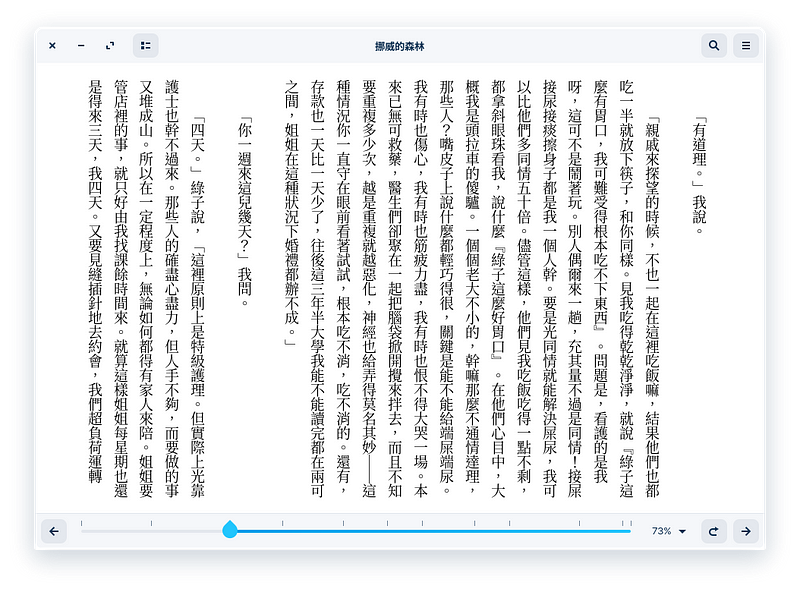The image size is (800, 592).
Task: Open the hamburger main menu
Action: click(x=746, y=46)
